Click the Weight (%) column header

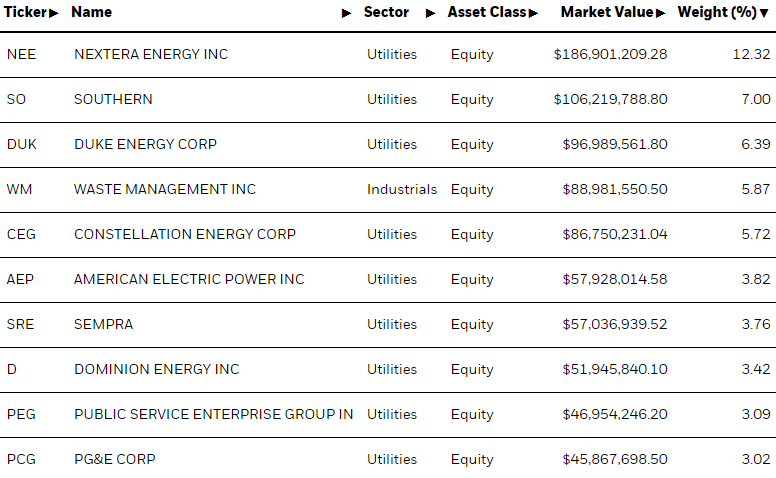point(717,12)
